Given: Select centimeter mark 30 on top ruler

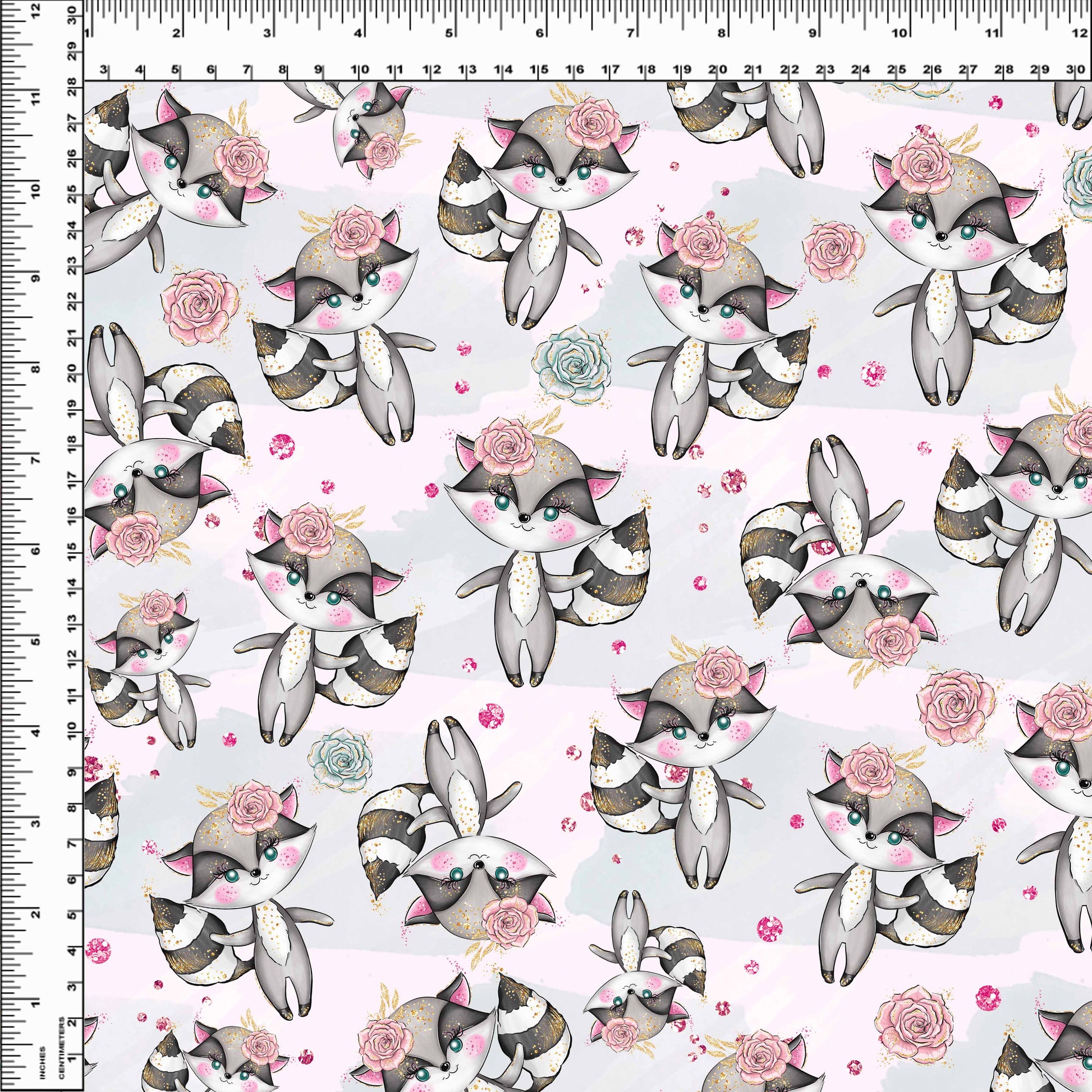Looking at the screenshot, I should tap(1075, 70).
